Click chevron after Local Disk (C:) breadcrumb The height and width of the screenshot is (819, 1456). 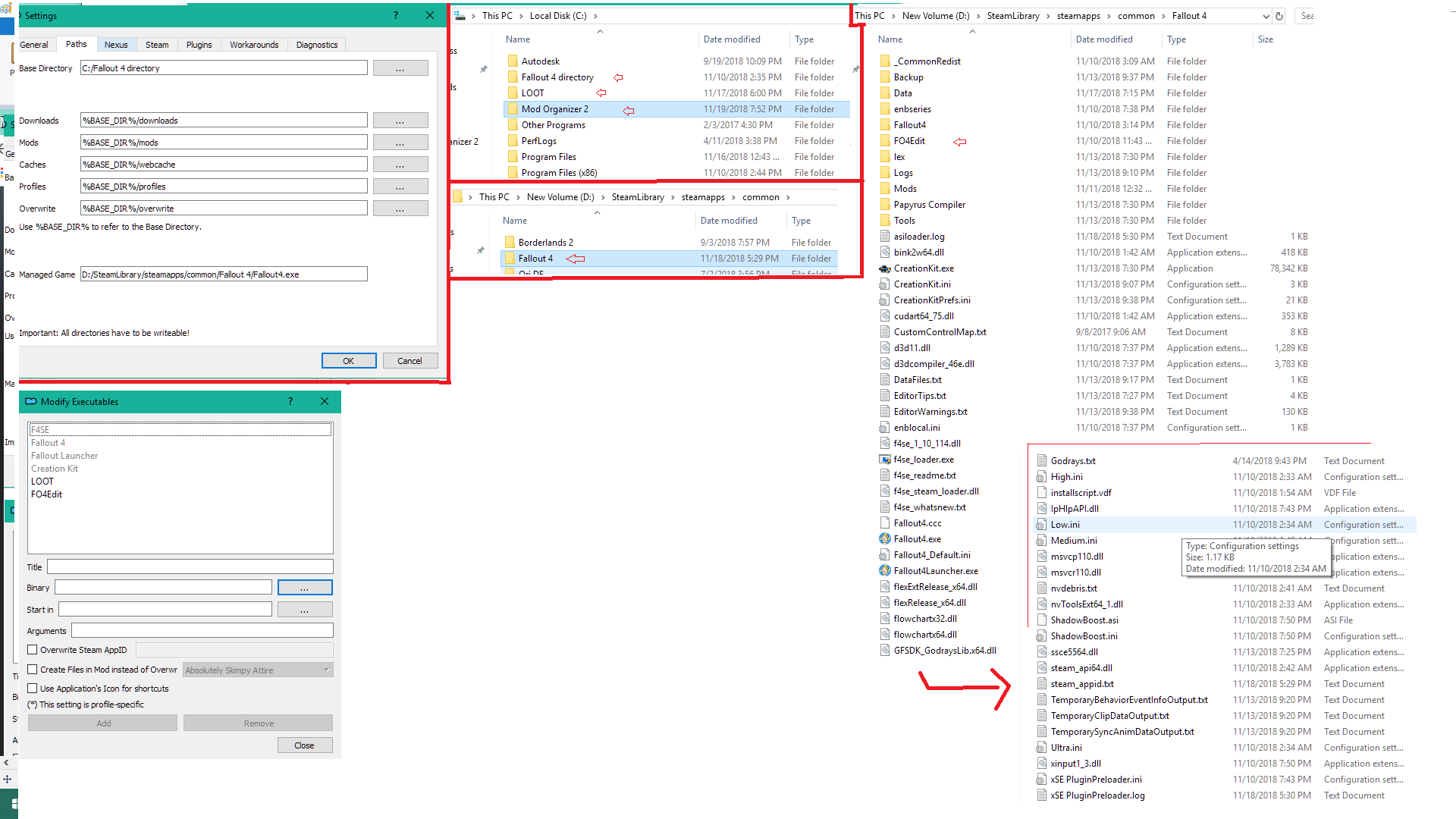coord(595,16)
